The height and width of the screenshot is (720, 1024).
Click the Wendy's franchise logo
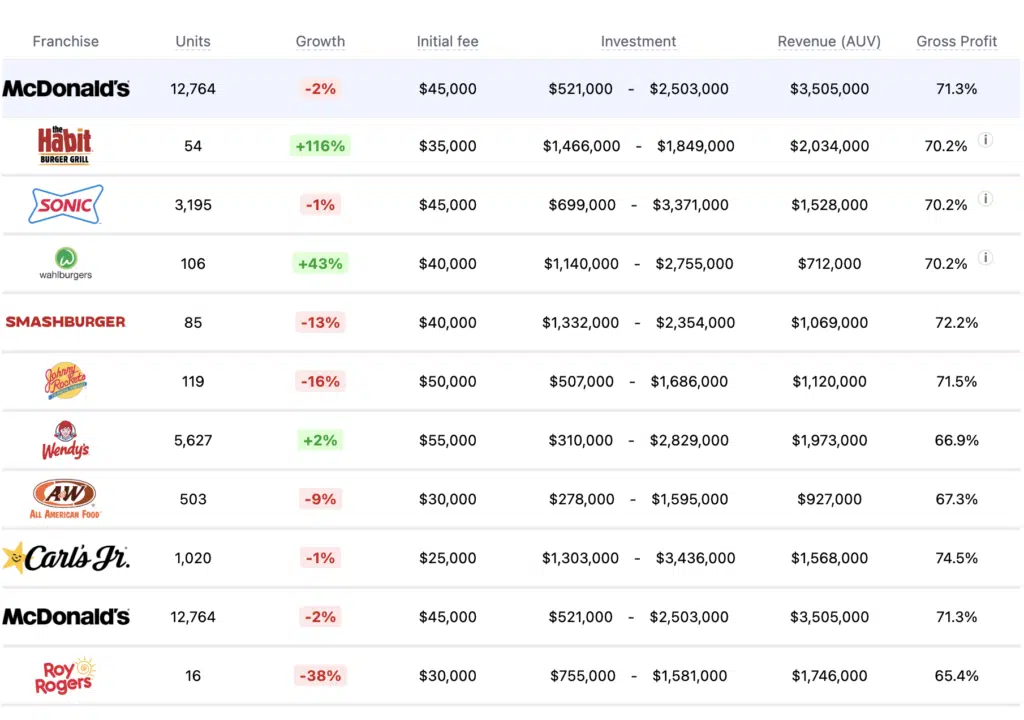66,440
